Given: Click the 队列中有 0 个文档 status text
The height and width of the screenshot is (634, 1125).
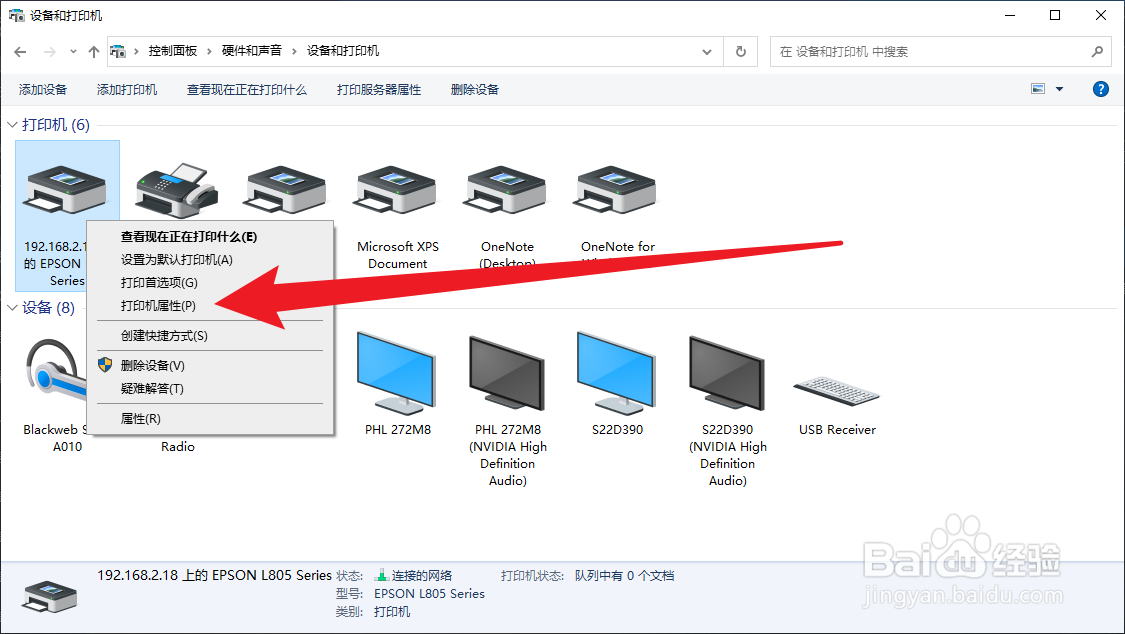Looking at the screenshot, I should (624, 576).
